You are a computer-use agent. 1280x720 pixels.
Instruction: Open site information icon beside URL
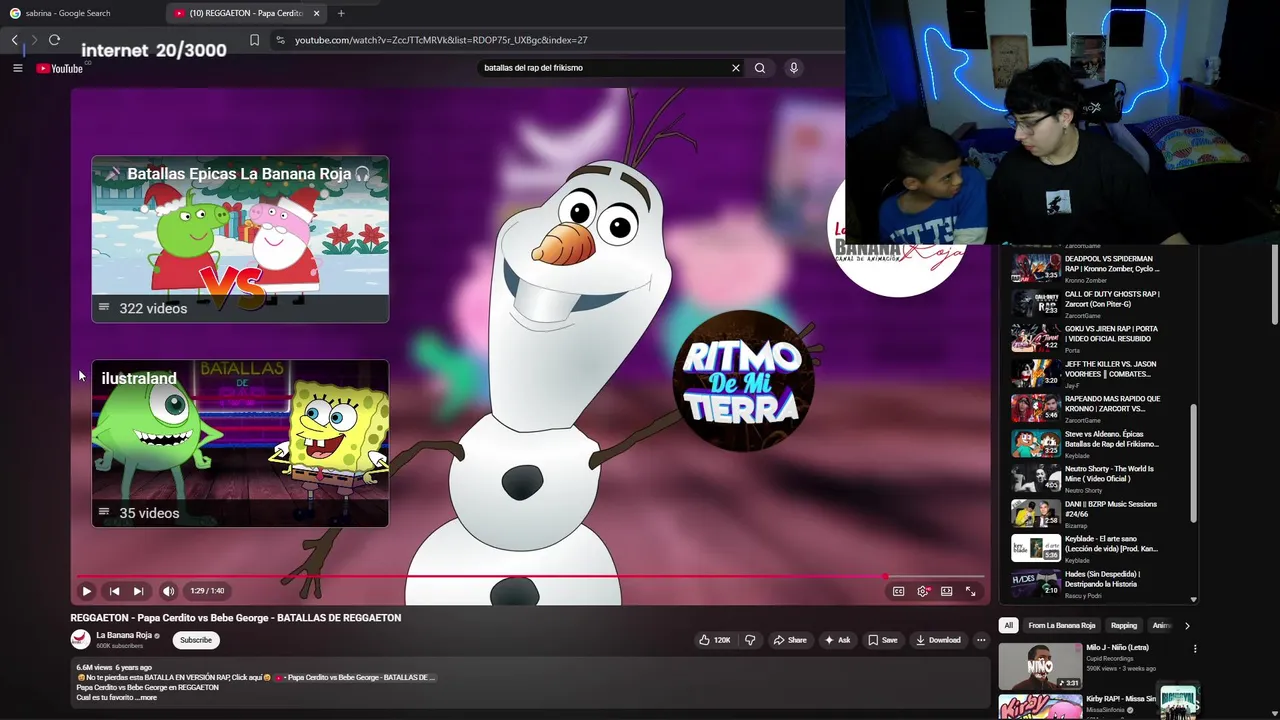(280, 40)
